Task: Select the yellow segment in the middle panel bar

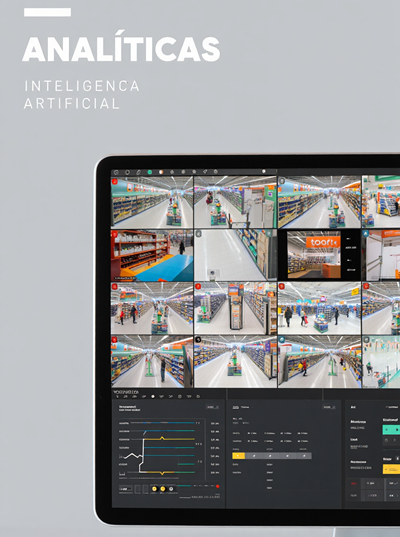Action: pos(238,456)
